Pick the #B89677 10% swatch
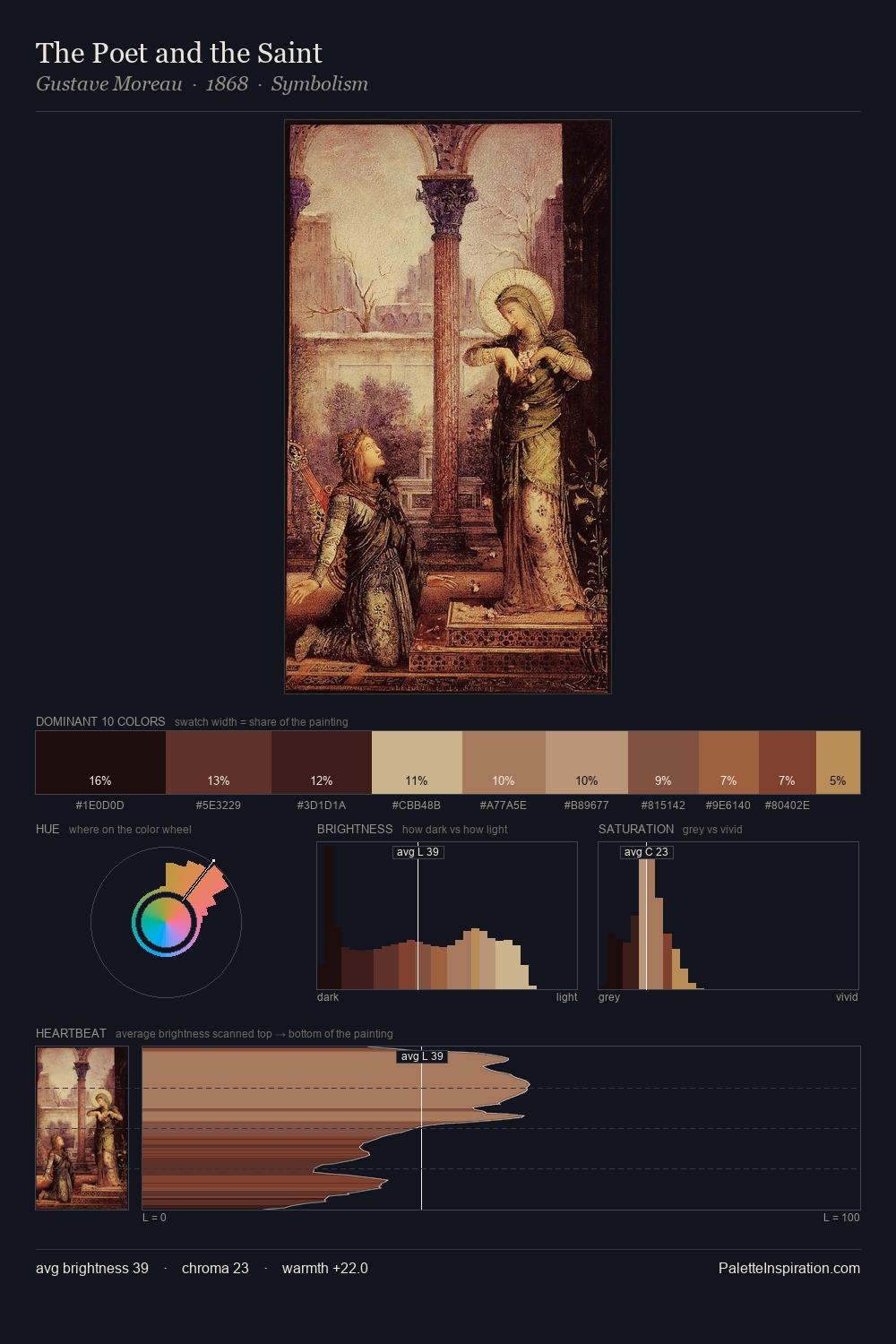Screen dimensions: 896x1344 click(x=587, y=762)
